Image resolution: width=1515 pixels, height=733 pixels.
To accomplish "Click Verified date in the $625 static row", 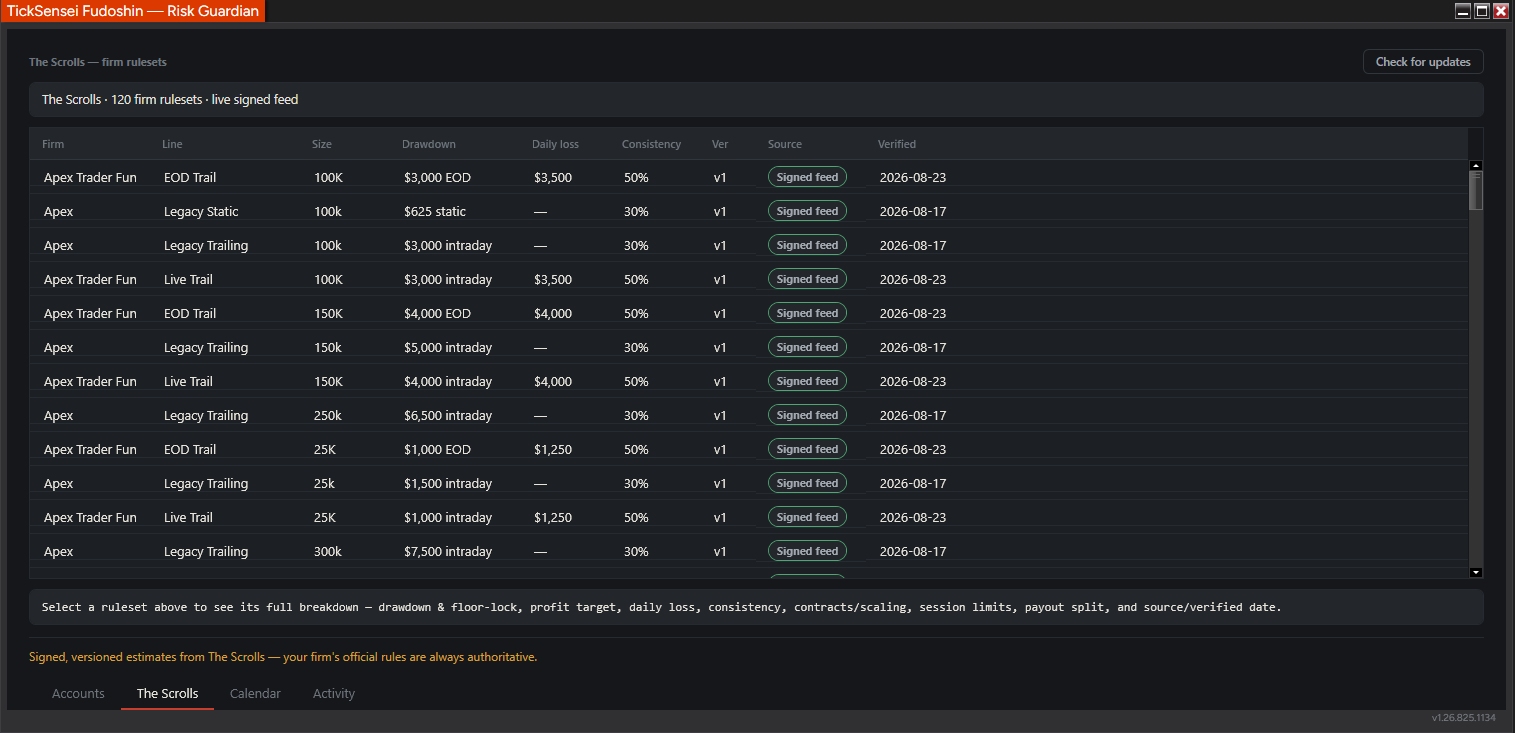I will click(x=913, y=211).
